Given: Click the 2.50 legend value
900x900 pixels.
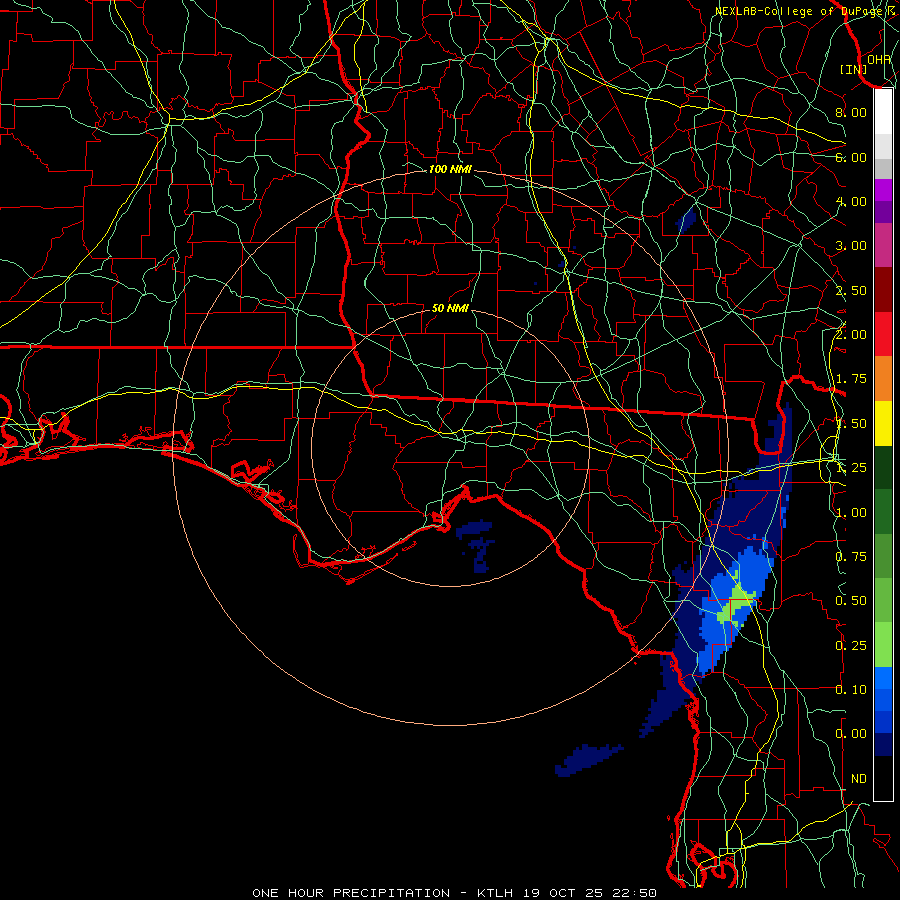Looking at the screenshot, I should point(851,290).
